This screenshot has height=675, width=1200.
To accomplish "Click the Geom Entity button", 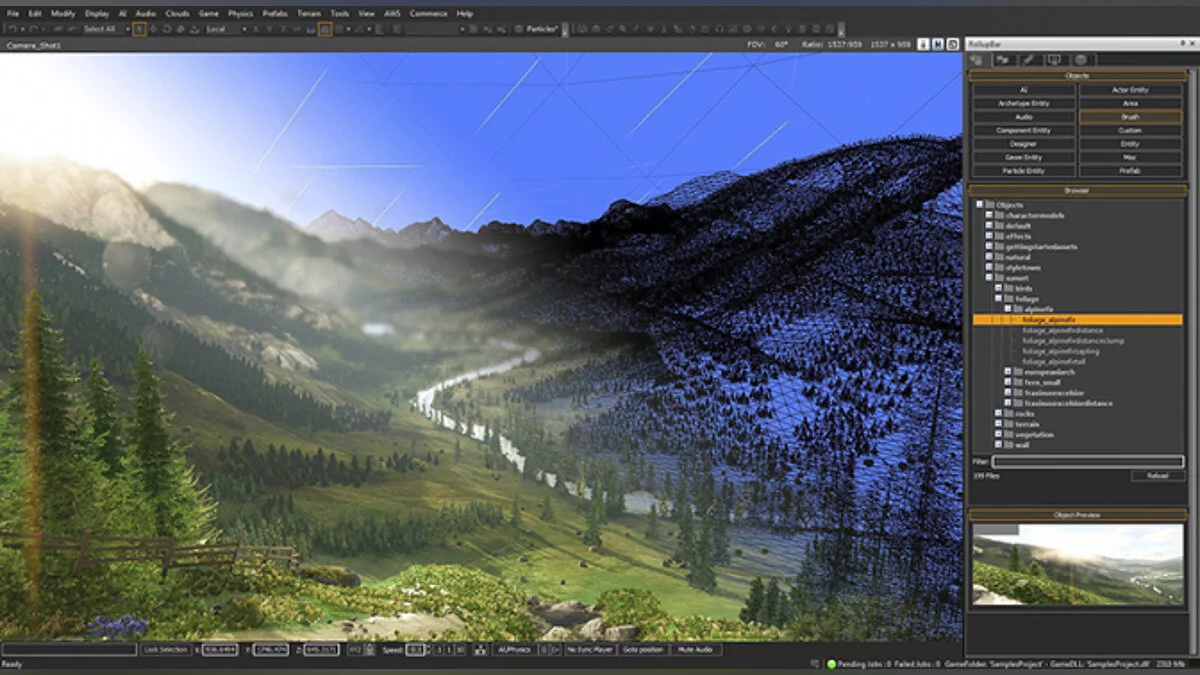I will click(1024, 157).
